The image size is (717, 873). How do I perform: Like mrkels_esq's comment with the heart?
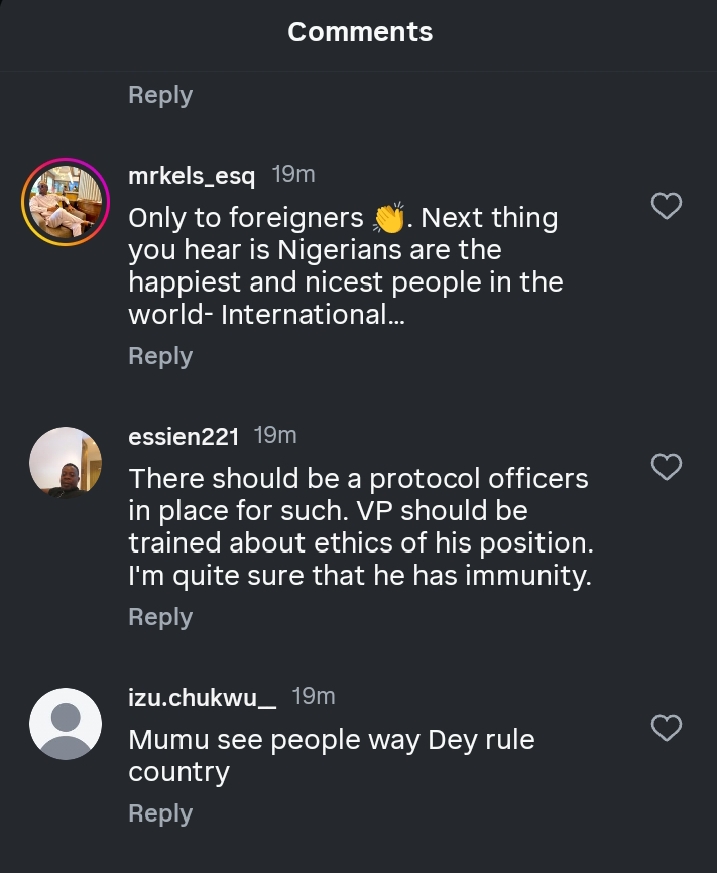(x=666, y=206)
